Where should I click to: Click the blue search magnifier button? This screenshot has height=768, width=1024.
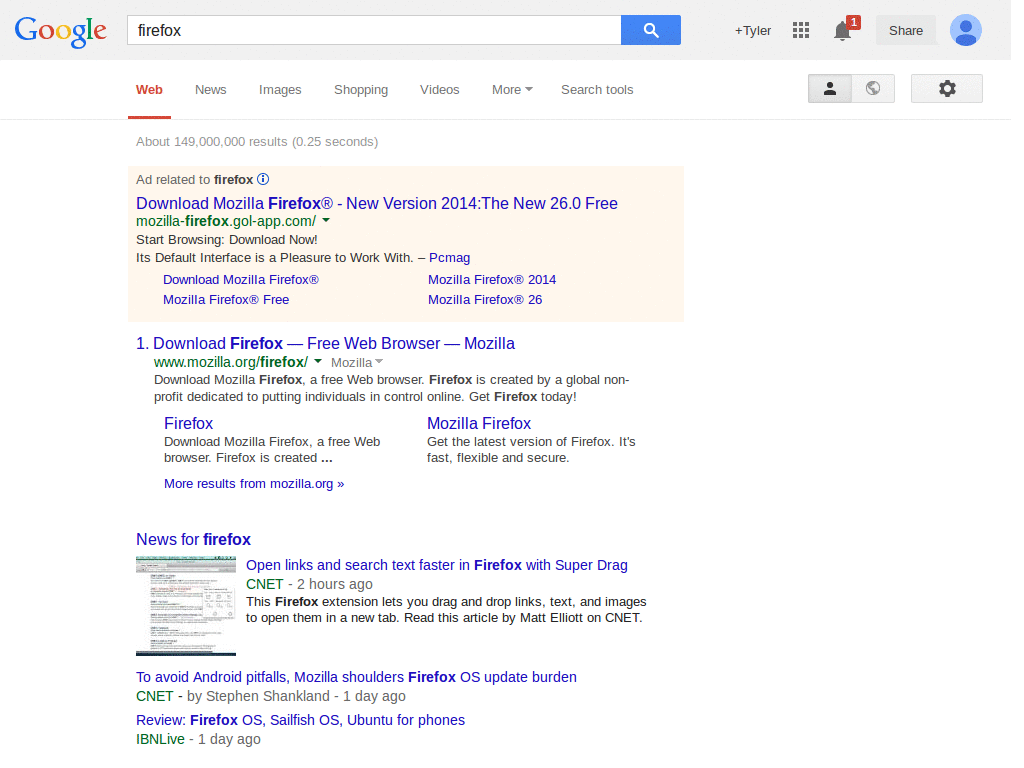(x=650, y=30)
